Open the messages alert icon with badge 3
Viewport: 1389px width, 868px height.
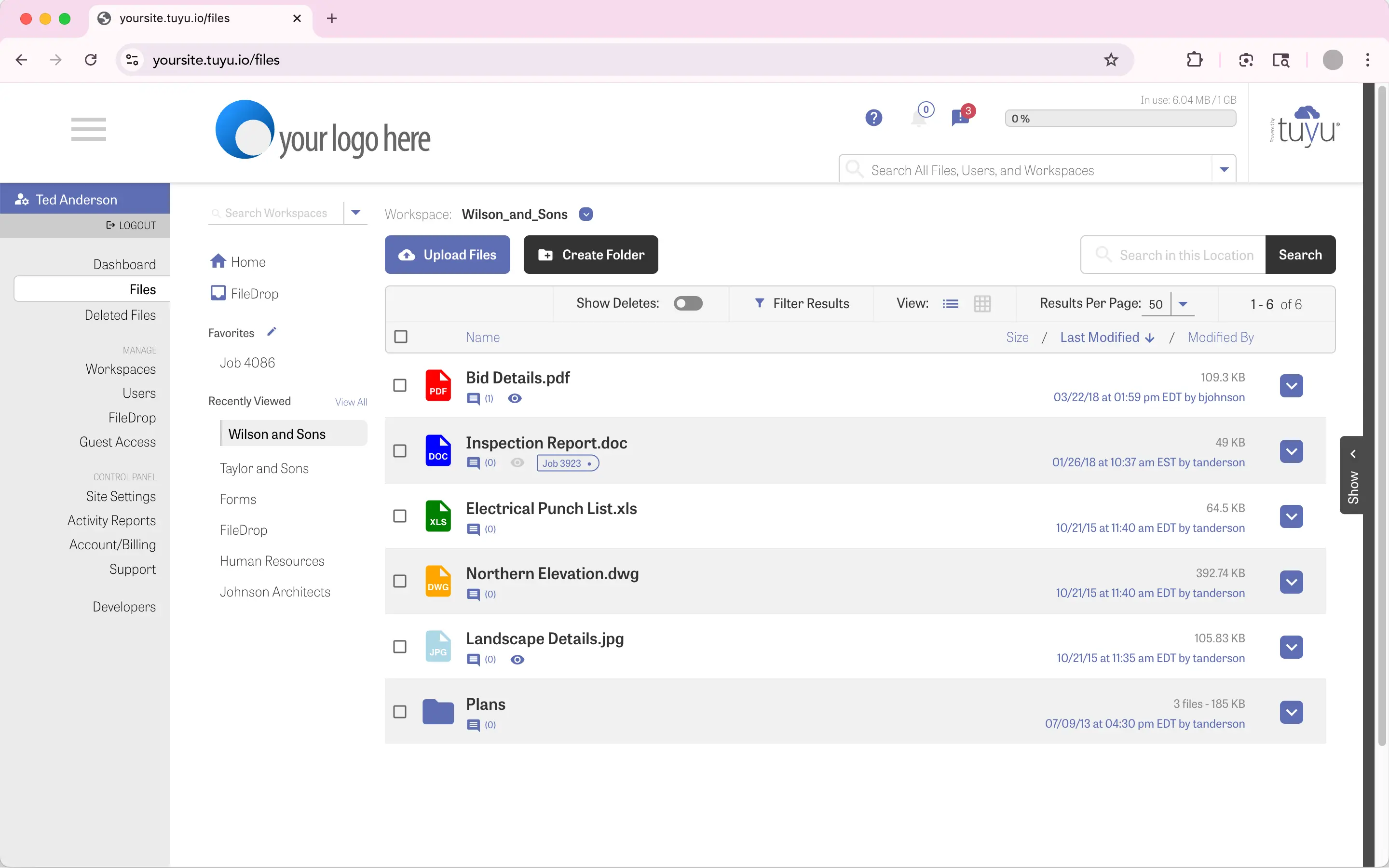[x=960, y=118]
